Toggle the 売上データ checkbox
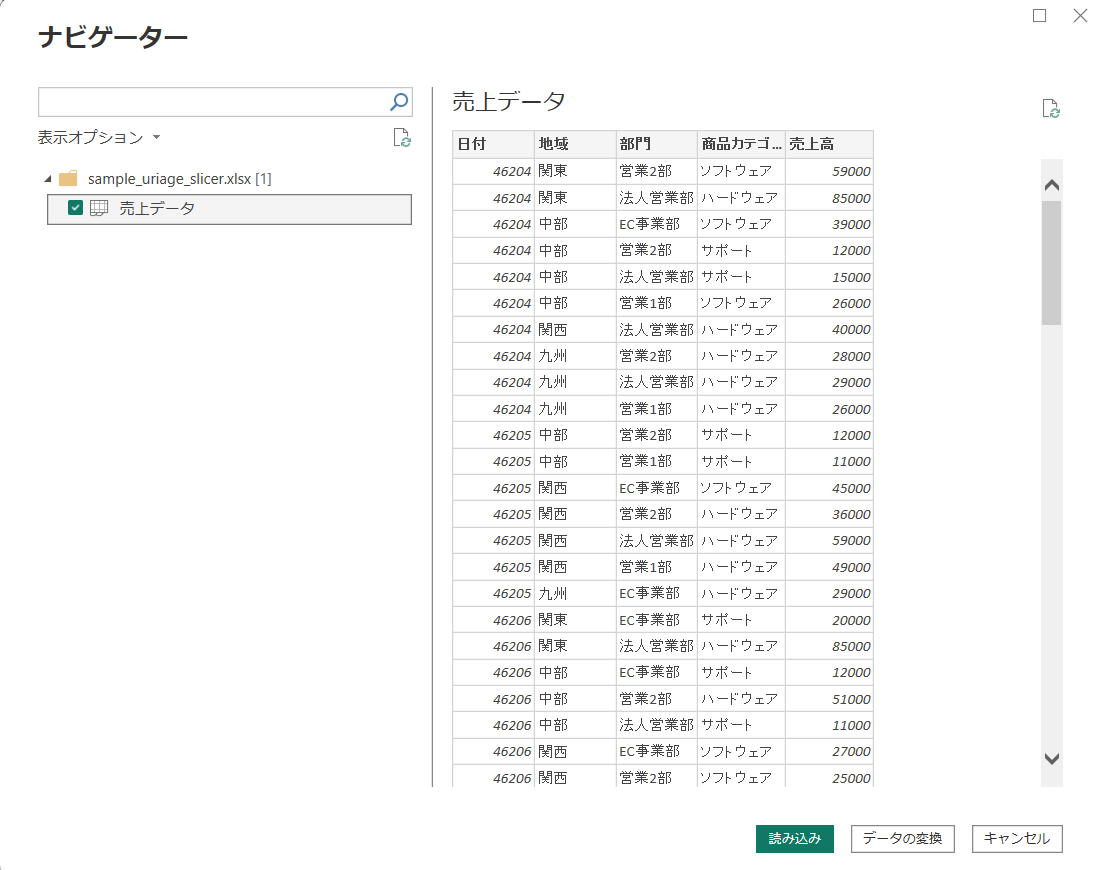Viewport: 1095px width, 870px height. point(75,208)
